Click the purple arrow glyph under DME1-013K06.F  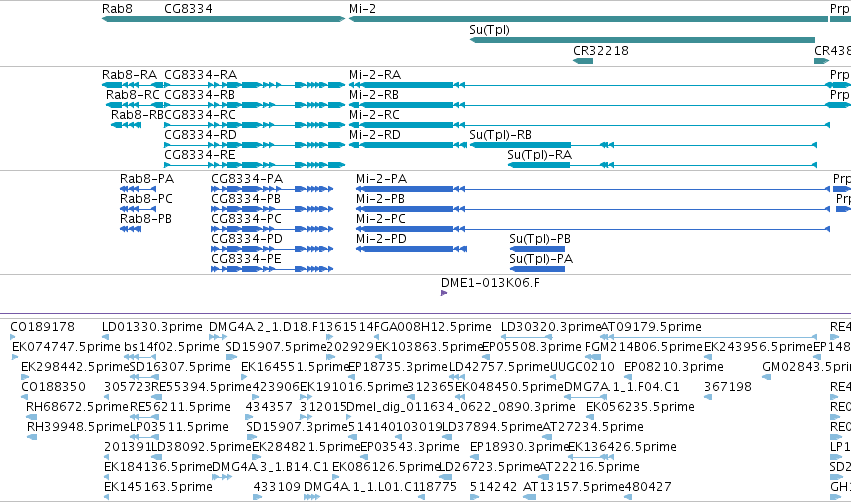click(444, 293)
